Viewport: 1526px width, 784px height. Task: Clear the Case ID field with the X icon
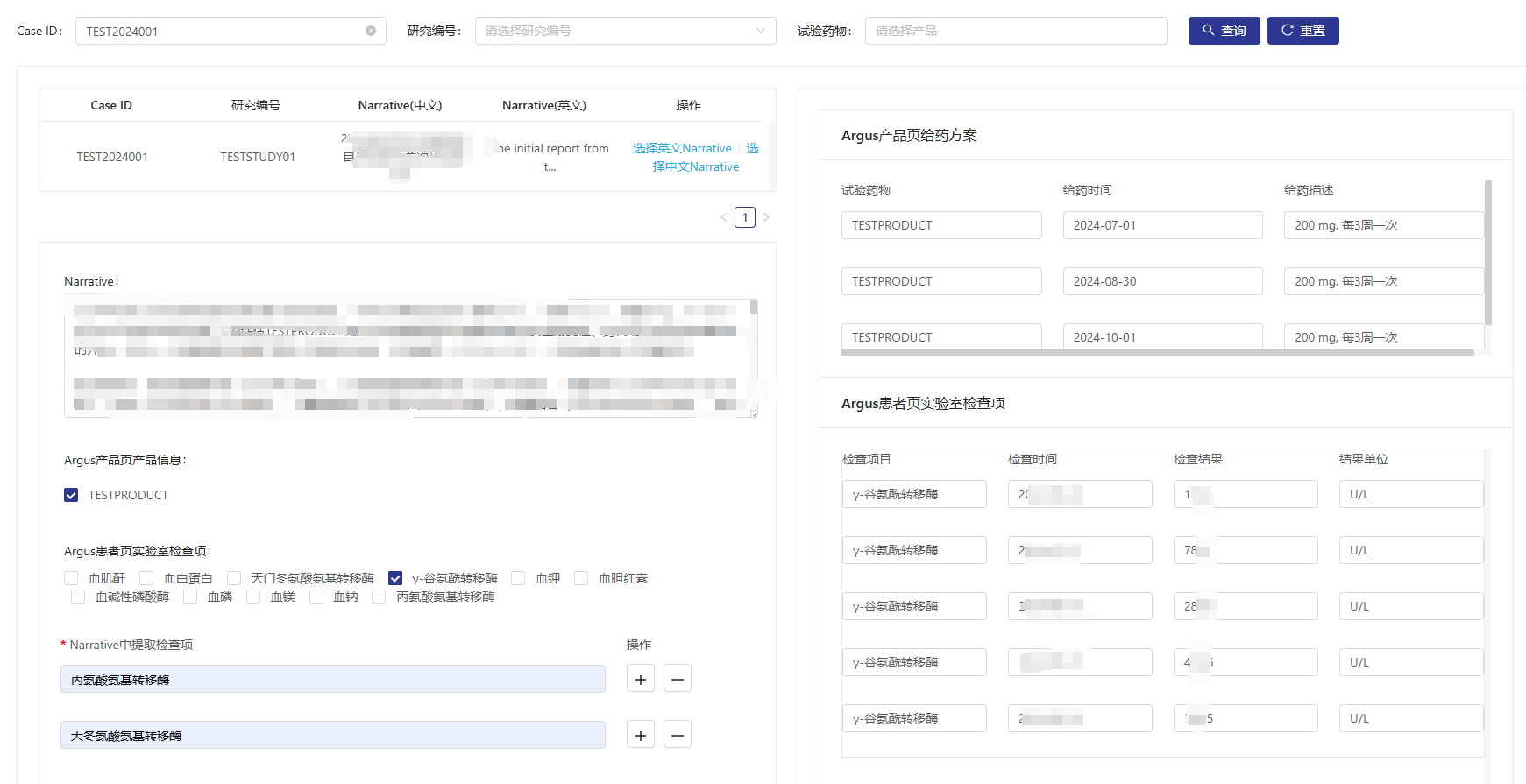click(x=371, y=31)
